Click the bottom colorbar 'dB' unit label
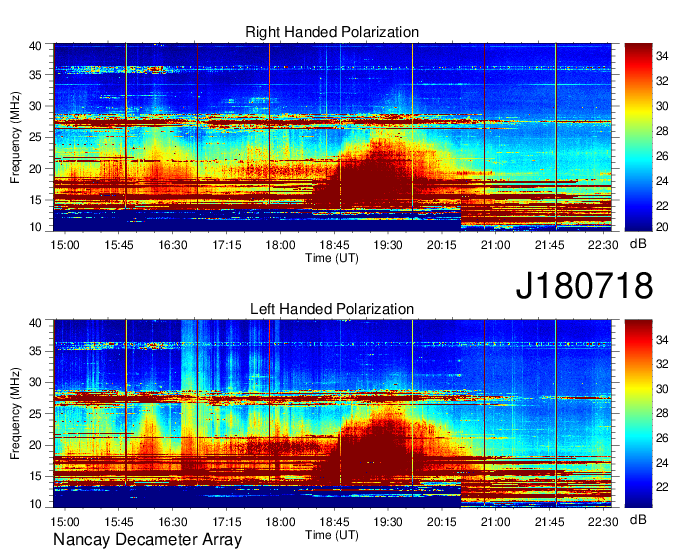This screenshot has height=552, width=680. click(x=638, y=519)
